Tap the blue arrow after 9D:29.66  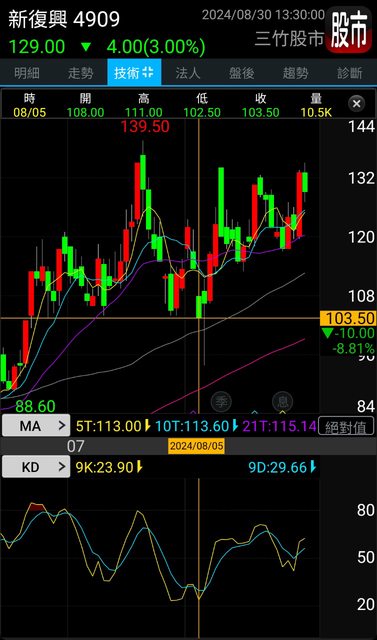point(313,467)
